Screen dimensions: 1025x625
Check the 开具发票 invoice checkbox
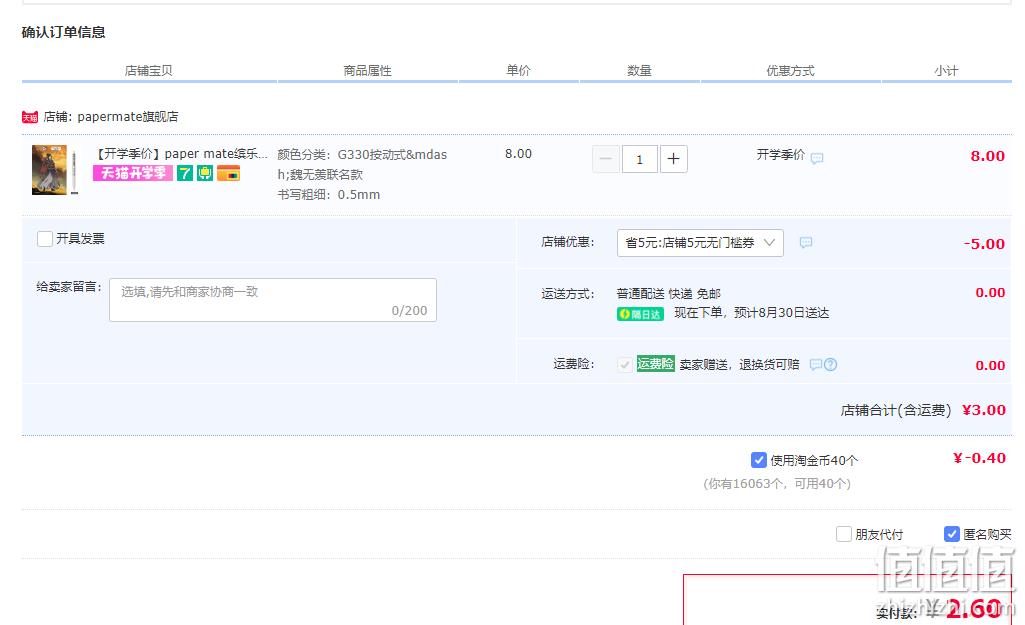[45, 239]
